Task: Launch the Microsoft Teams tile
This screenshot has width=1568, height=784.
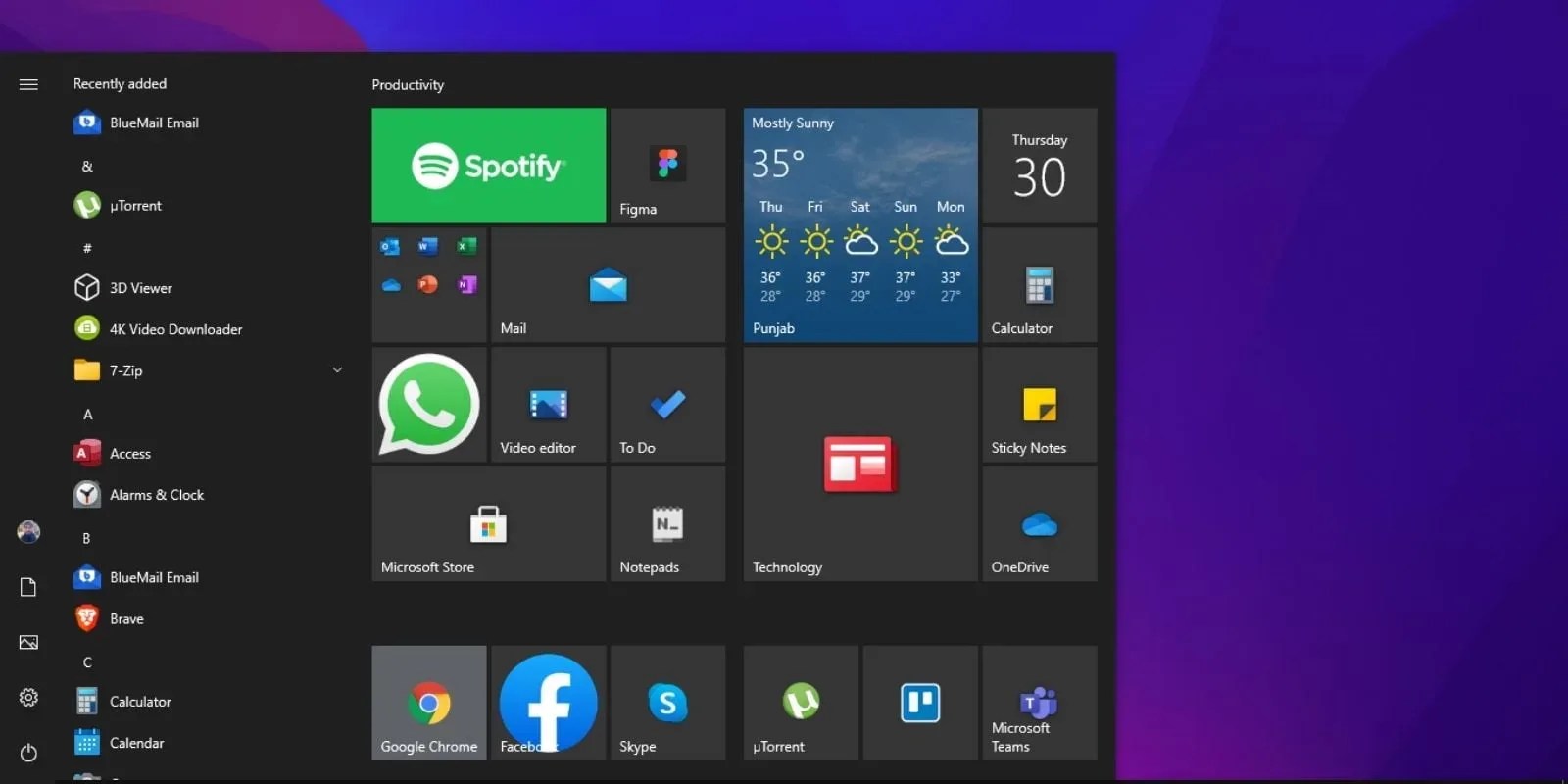Action: click(1040, 703)
